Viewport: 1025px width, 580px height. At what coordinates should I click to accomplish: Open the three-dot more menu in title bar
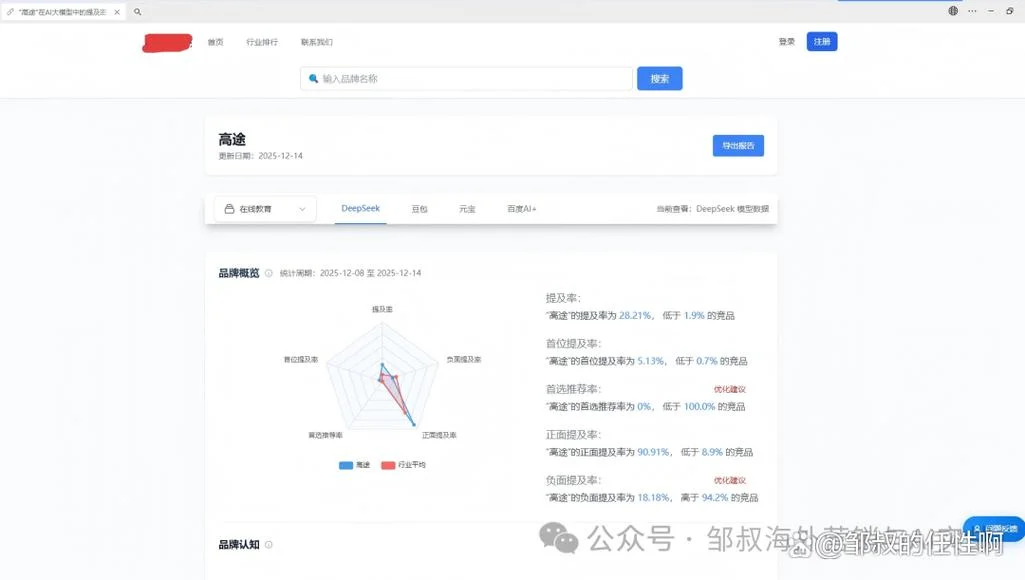[x=972, y=11]
